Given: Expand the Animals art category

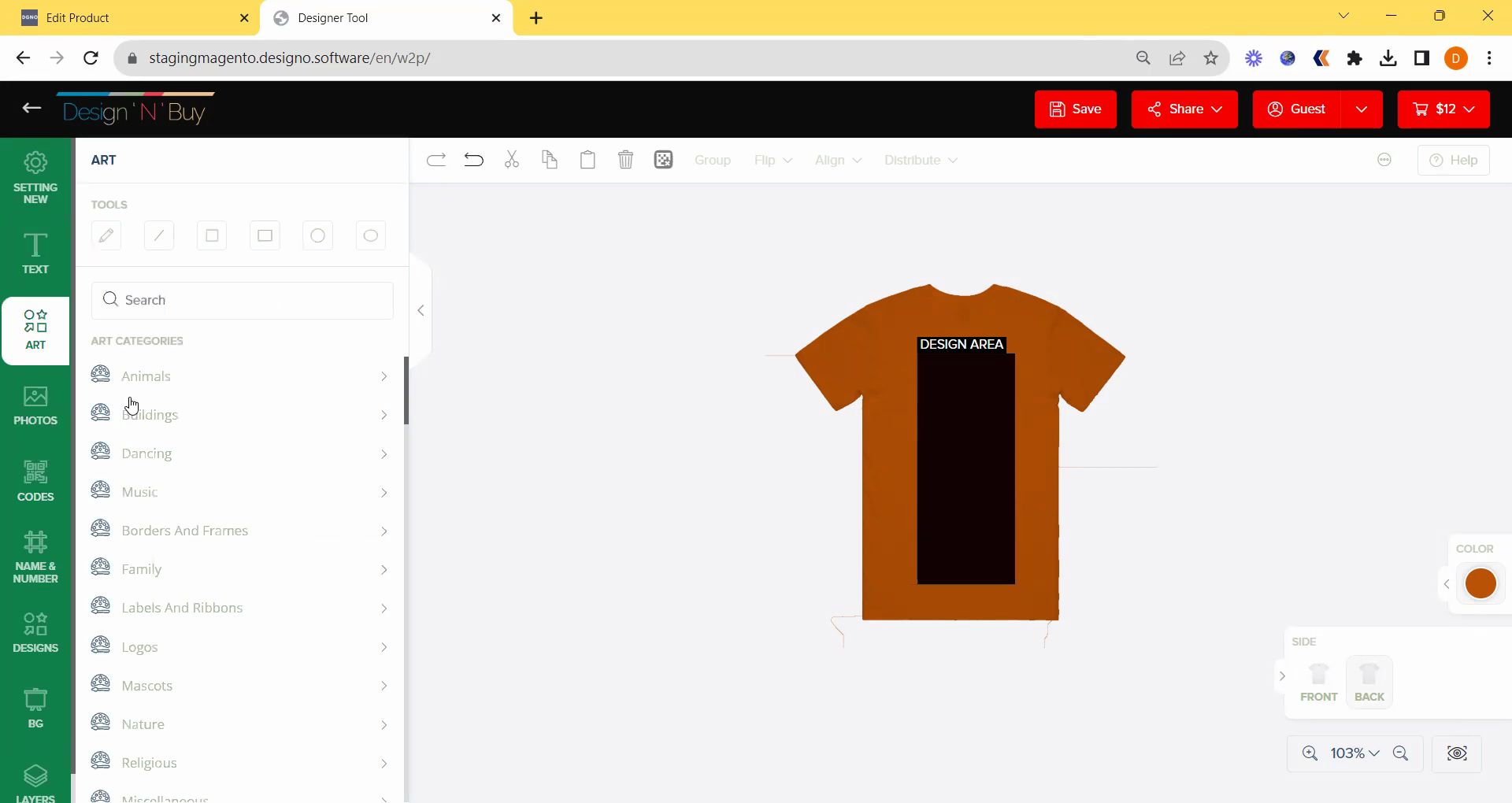Looking at the screenshot, I should click(240, 376).
